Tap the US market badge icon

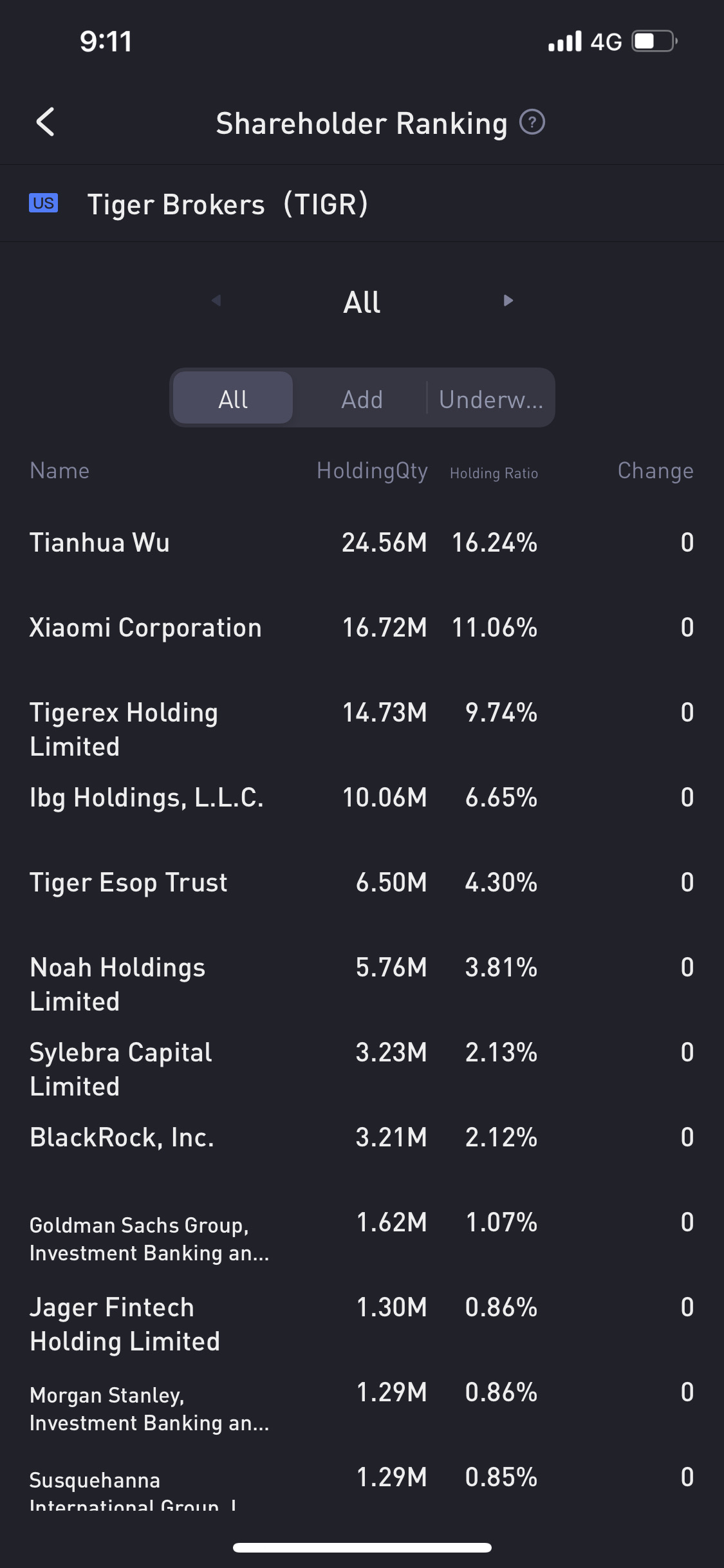pyautogui.click(x=43, y=203)
